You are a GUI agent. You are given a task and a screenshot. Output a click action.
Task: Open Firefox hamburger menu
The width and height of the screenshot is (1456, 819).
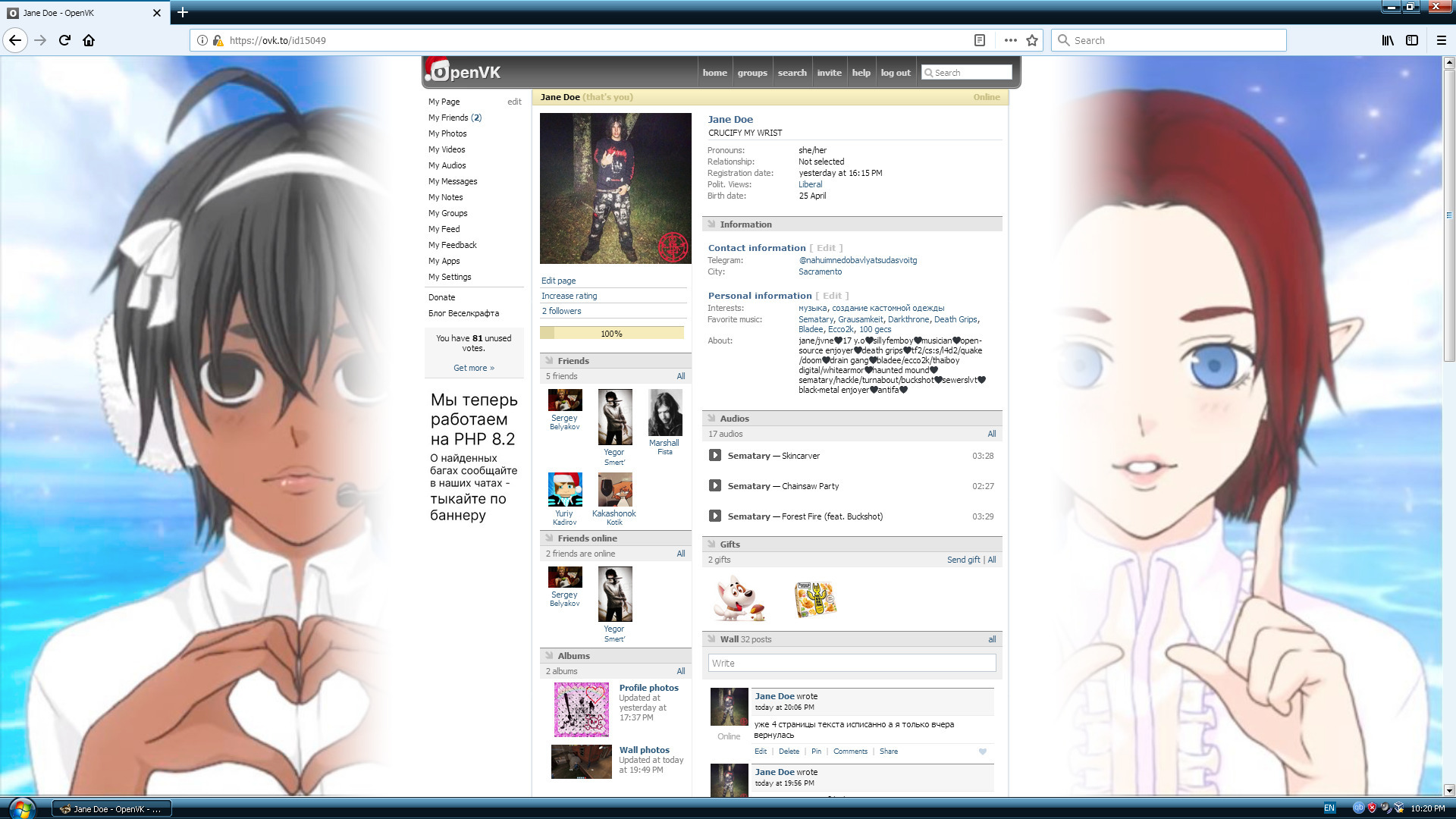pos(1442,40)
